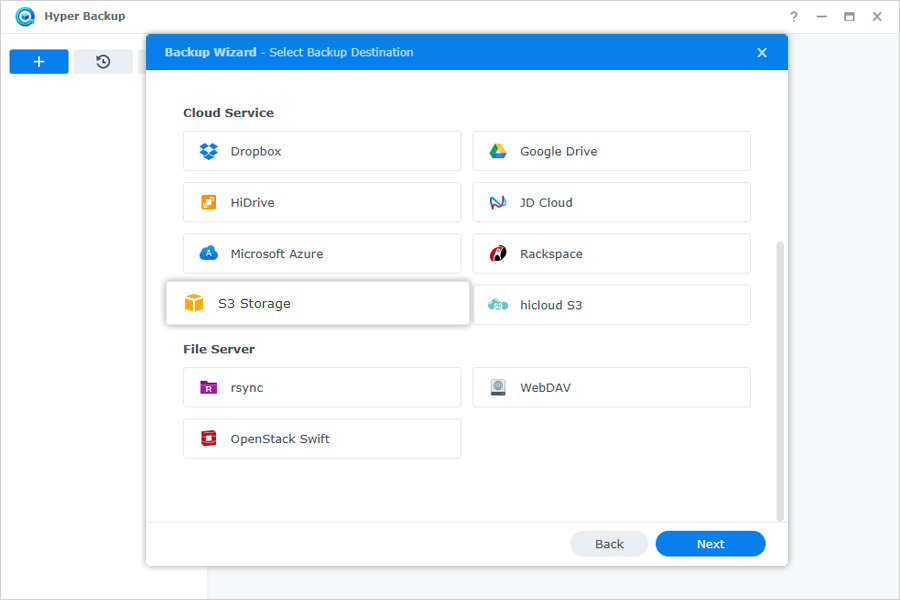The image size is (900, 600).
Task: Click the wizard destination list scrollbar
Action: [x=779, y=381]
